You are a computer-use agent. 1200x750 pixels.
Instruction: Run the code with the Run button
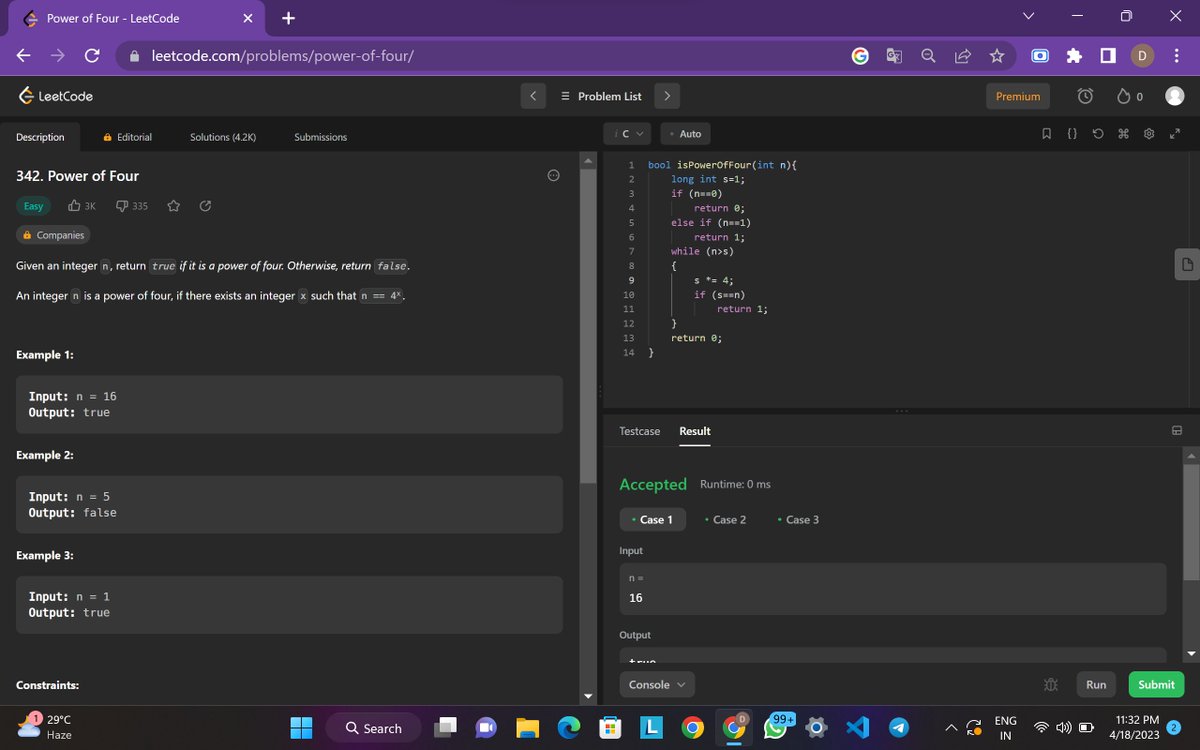tap(1096, 685)
